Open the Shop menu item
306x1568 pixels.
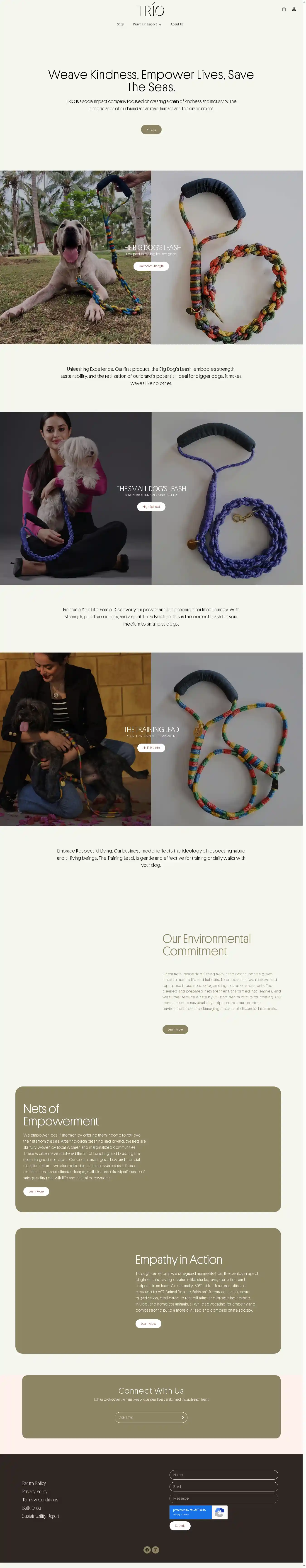pos(120,24)
